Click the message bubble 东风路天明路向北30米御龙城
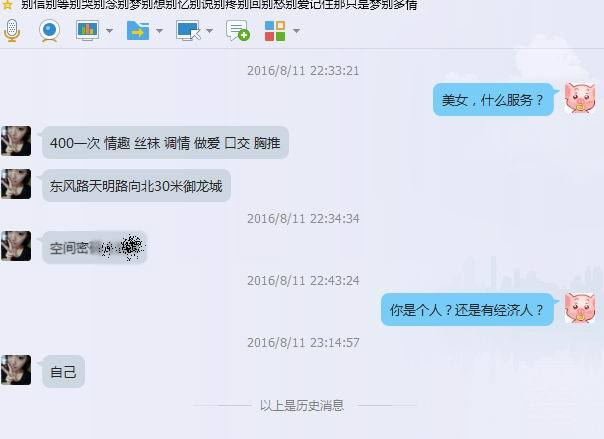 (x=136, y=186)
